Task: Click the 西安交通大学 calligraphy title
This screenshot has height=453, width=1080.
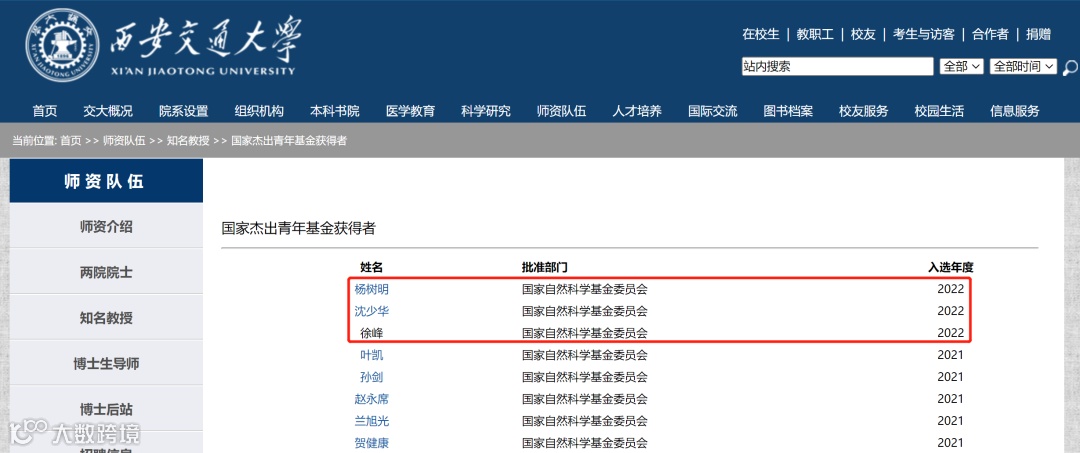Action: (205, 37)
